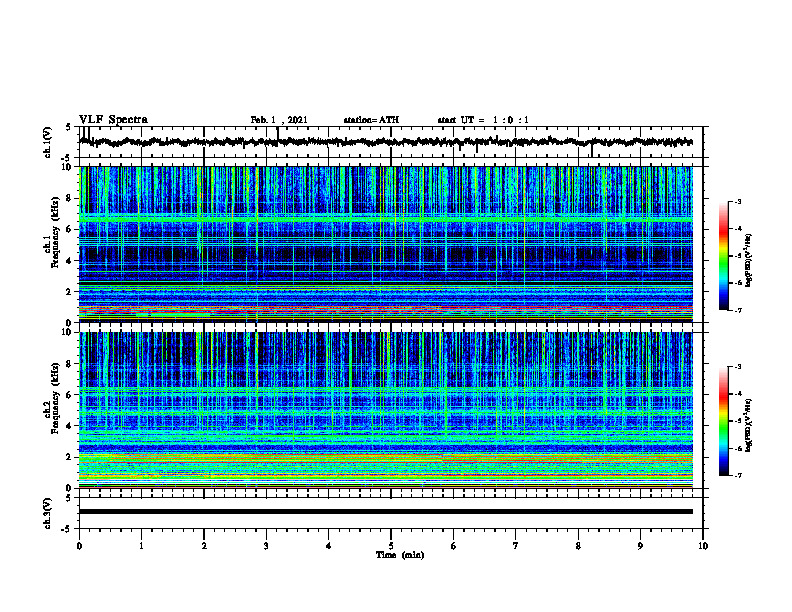792x612 pixels.
Task: Click the ch.2 "Frequency (kHz)" axis label
Action: tap(55, 398)
